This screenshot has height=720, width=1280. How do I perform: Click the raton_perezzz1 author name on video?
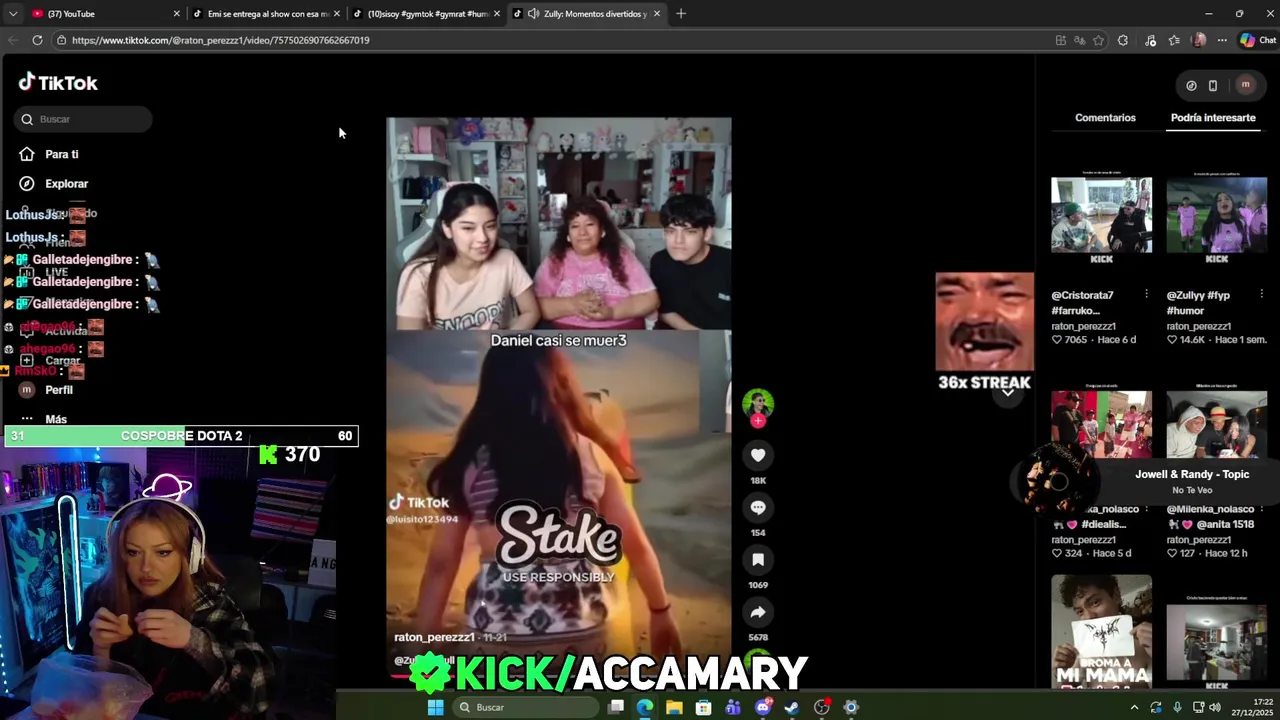pos(434,637)
